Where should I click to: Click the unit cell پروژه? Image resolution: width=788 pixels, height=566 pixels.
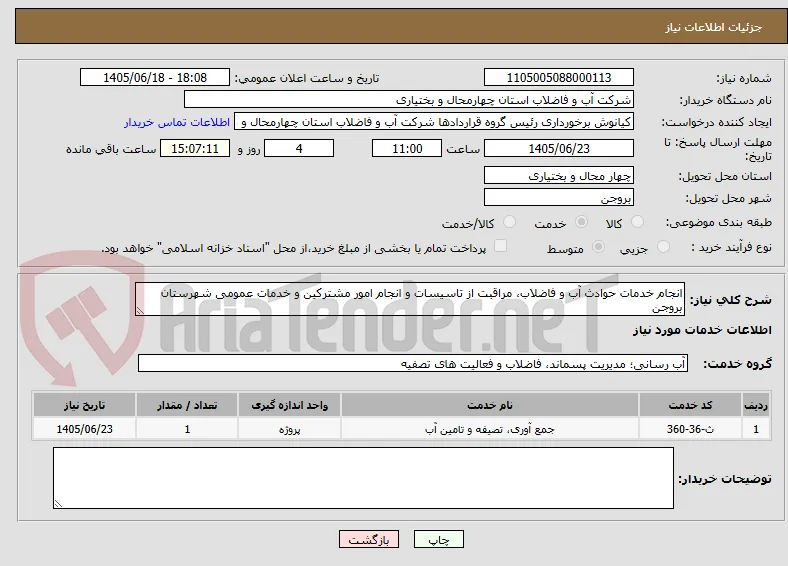[289, 429]
